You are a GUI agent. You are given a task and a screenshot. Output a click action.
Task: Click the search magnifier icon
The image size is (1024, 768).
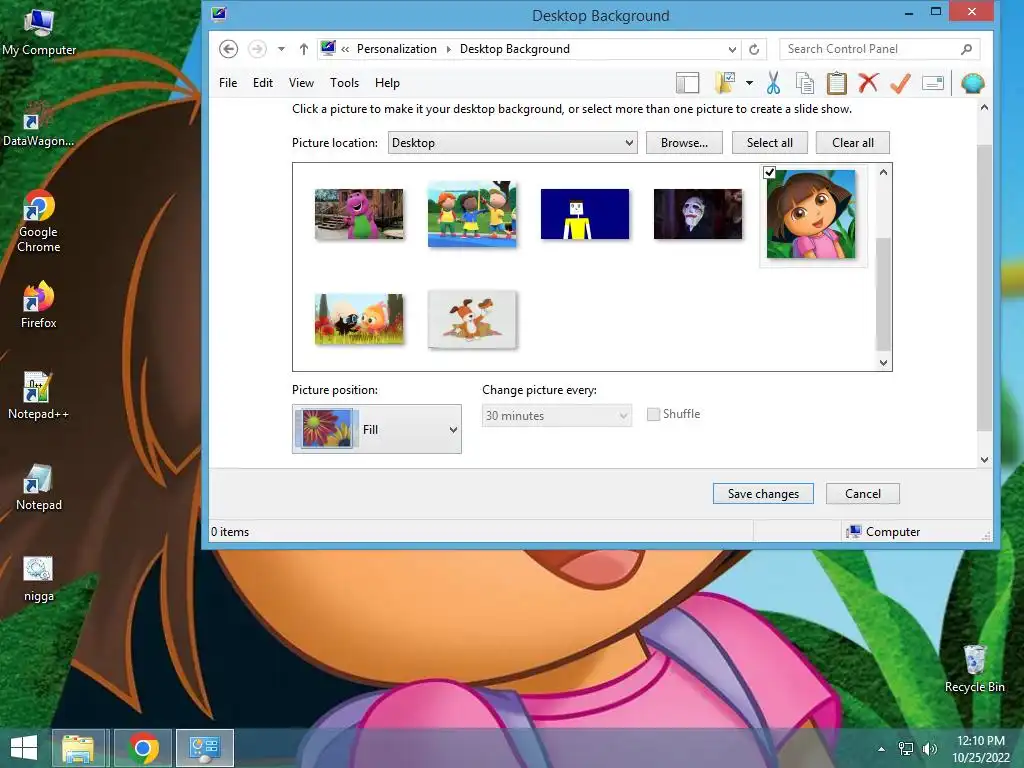[x=967, y=49]
